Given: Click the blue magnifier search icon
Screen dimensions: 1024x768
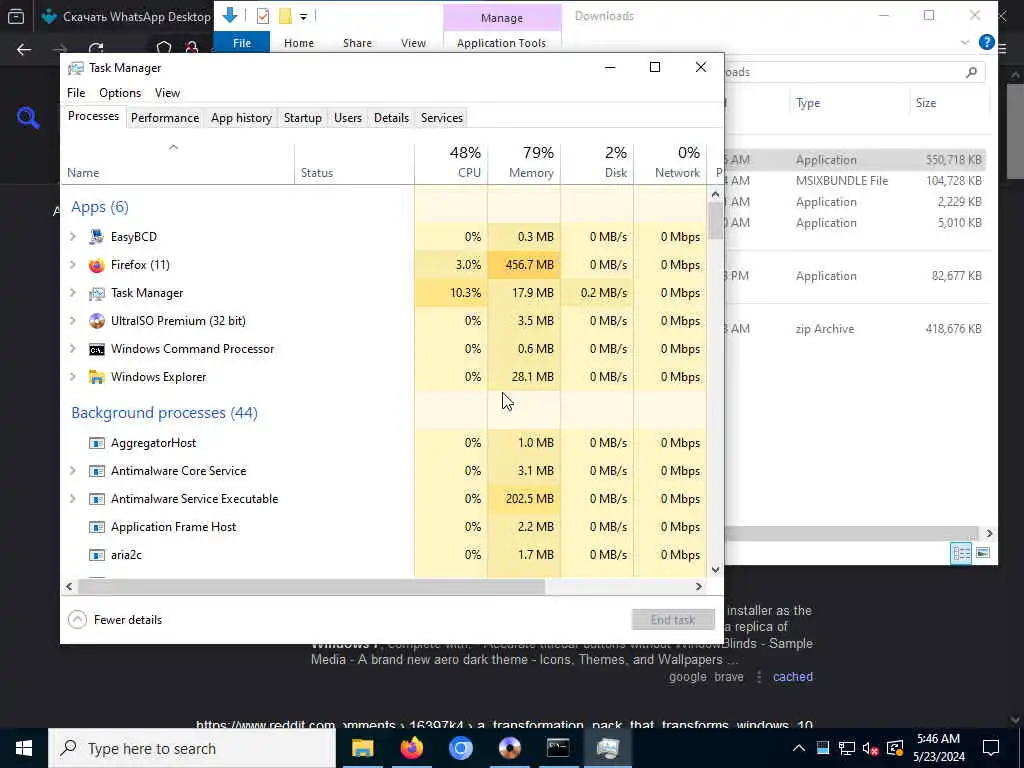Looking at the screenshot, I should [x=28, y=118].
